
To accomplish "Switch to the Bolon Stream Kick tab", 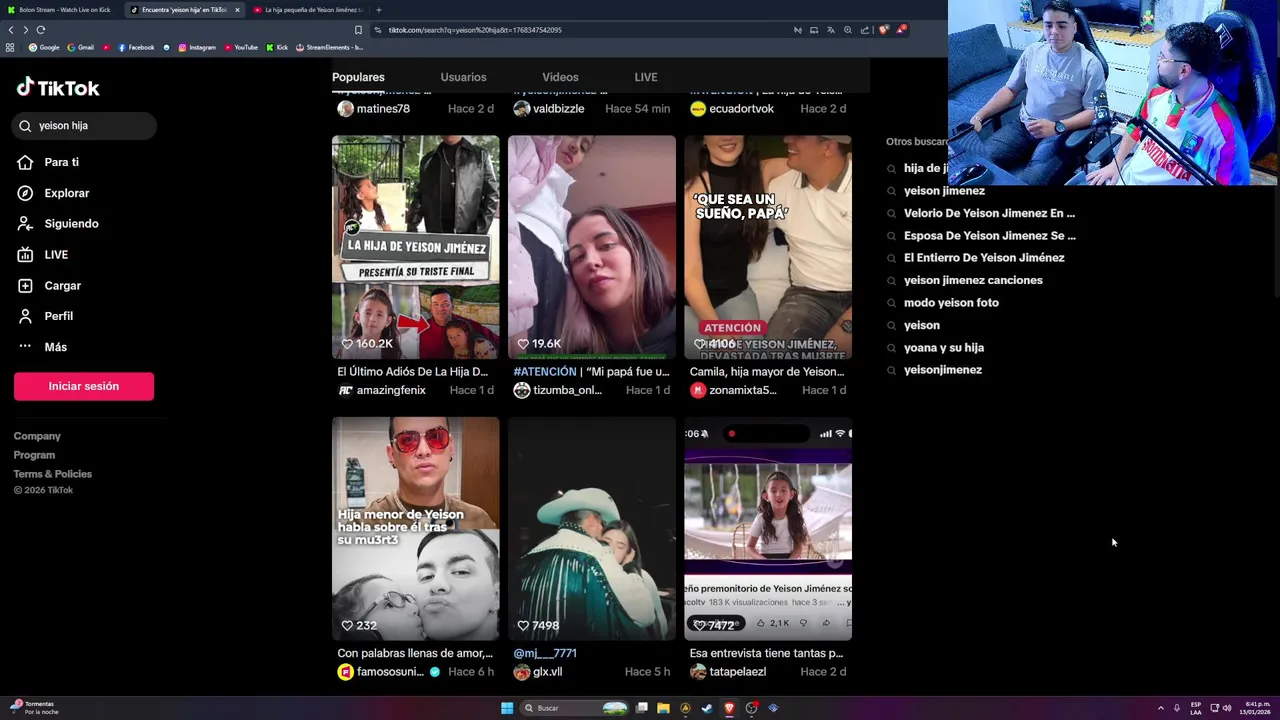I will pos(60,10).
